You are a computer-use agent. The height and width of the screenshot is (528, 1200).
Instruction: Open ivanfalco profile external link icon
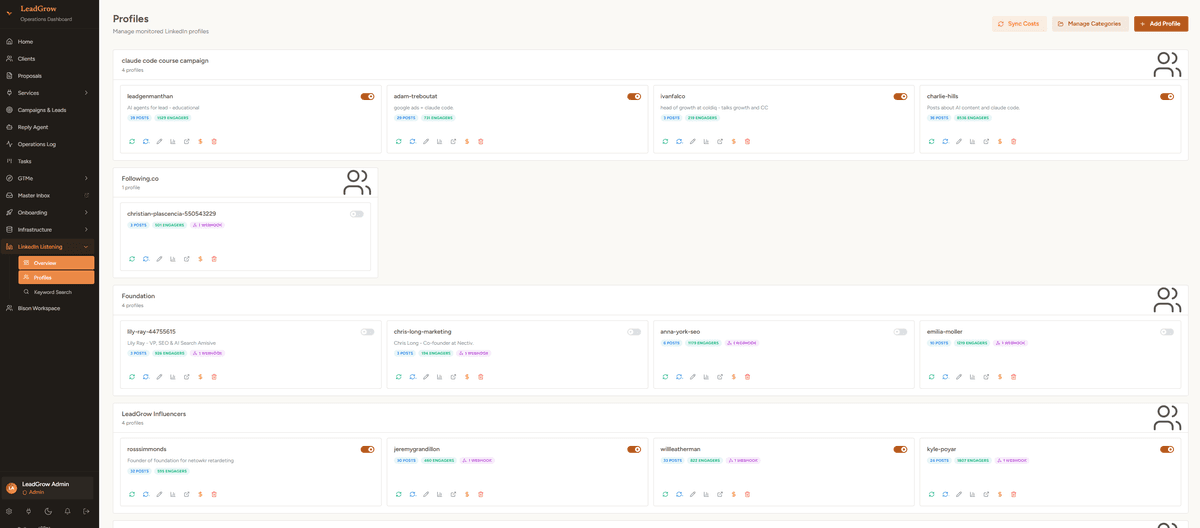pyautogui.click(x=720, y=141)
